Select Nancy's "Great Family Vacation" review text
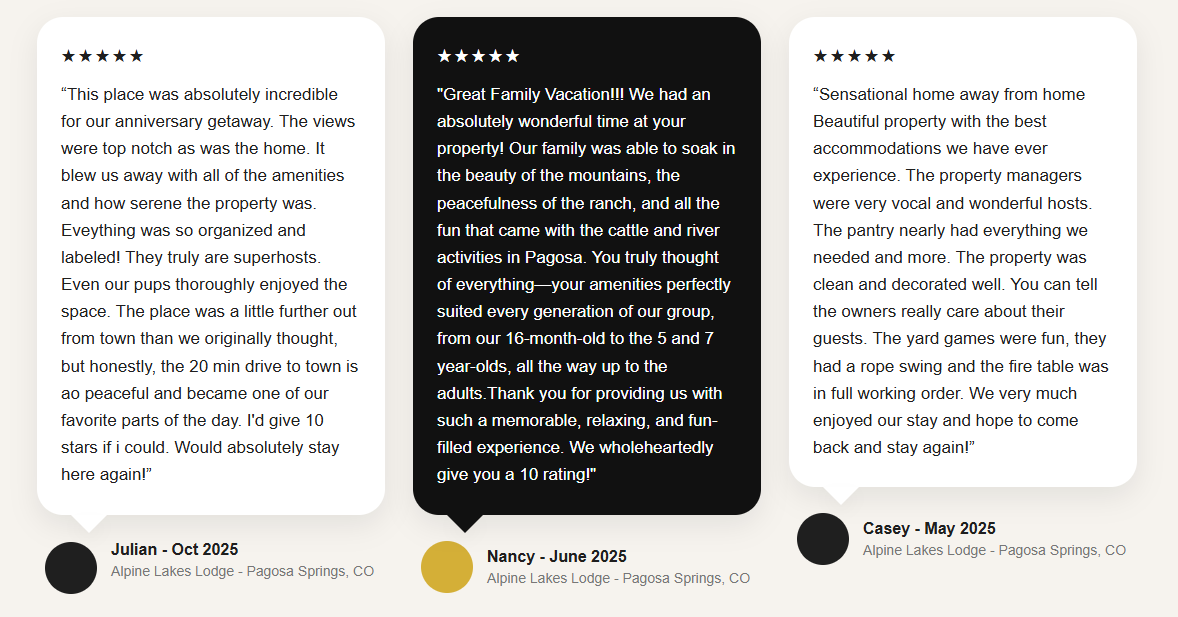 [586, 284]
